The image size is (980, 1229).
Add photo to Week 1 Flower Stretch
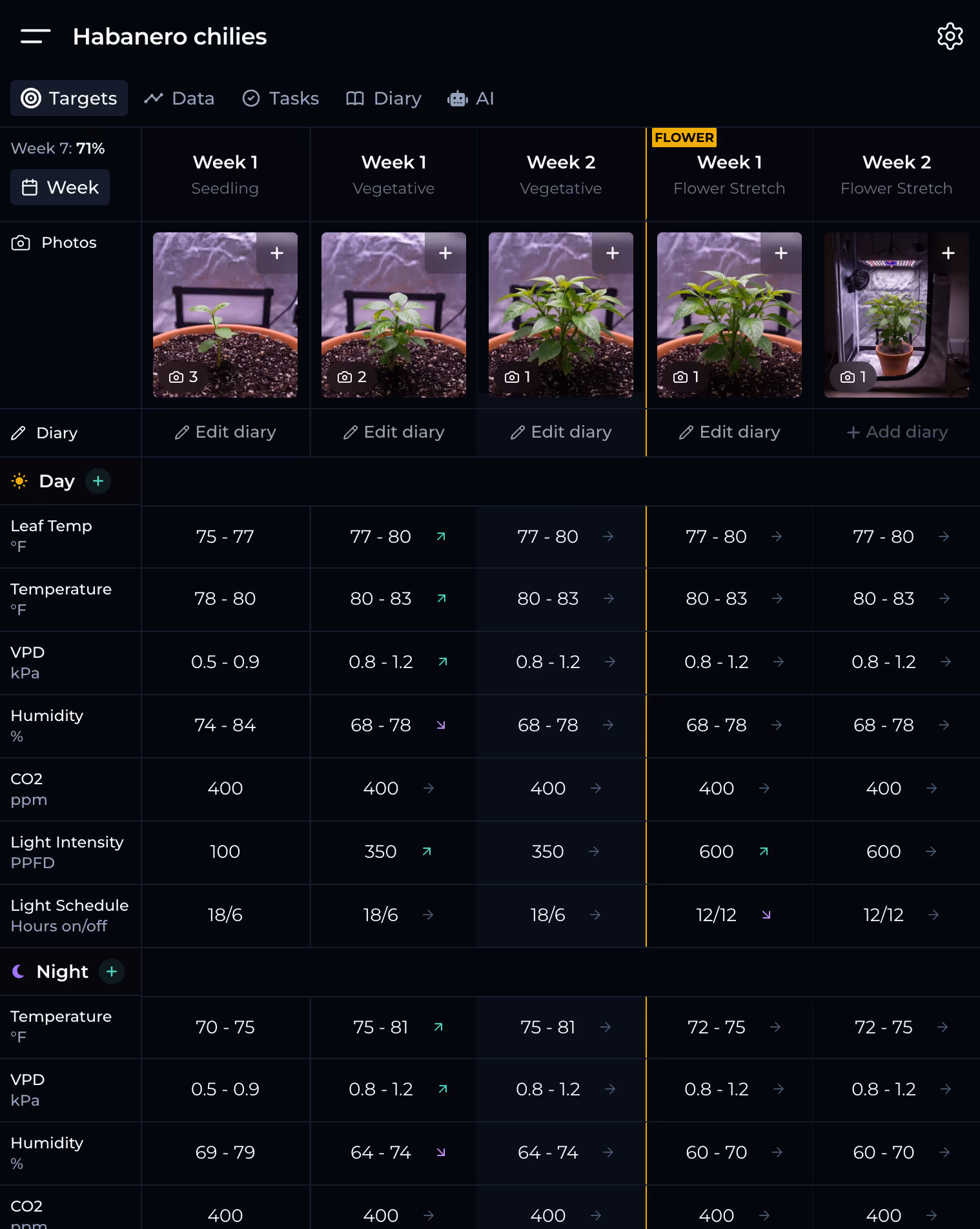pos(781,253)
